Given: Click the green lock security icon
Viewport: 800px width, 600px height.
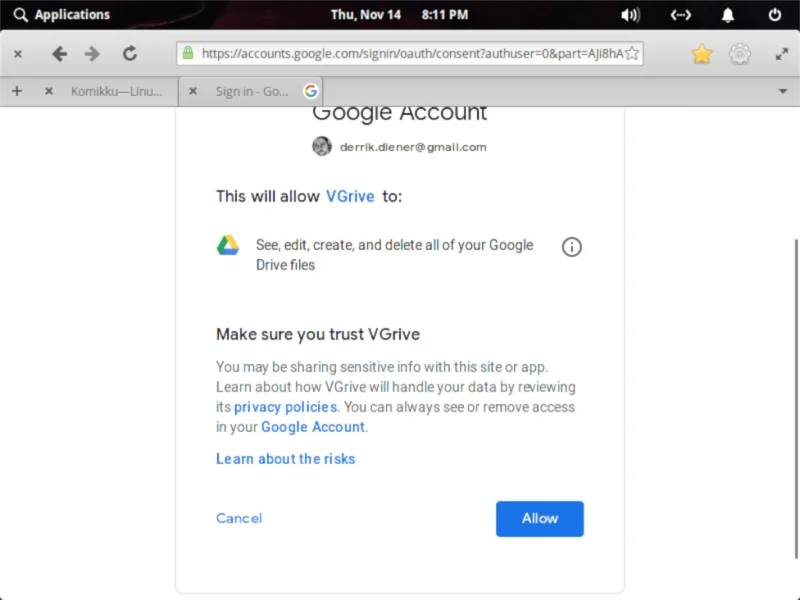Looking at the screenshot, I should tap(188, 53).
